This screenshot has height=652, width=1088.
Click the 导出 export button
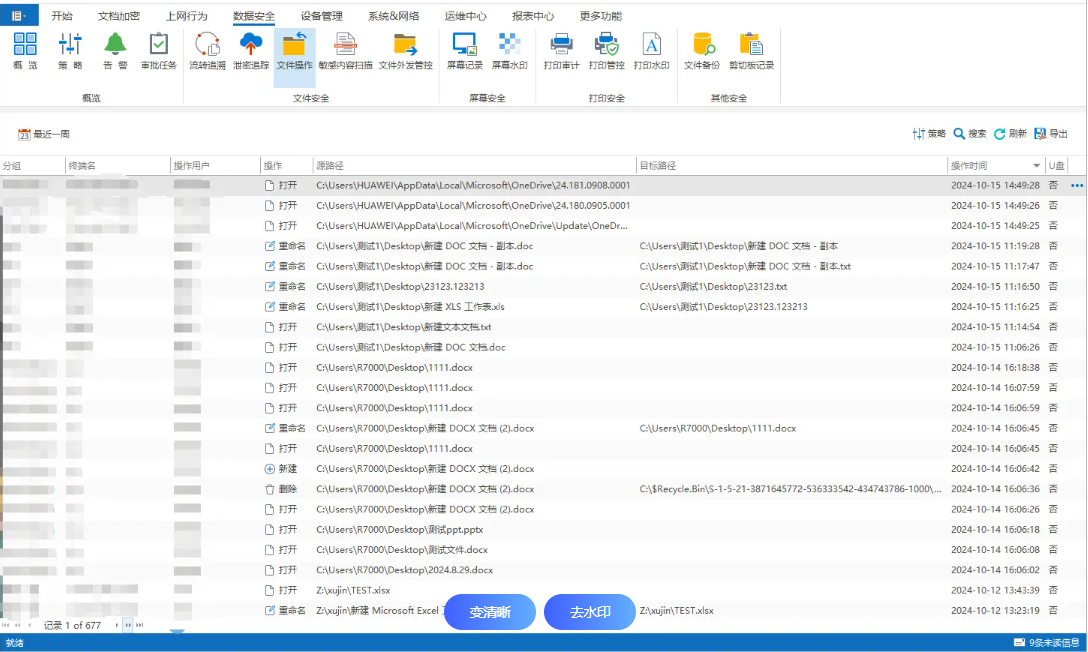point(1051,134)
